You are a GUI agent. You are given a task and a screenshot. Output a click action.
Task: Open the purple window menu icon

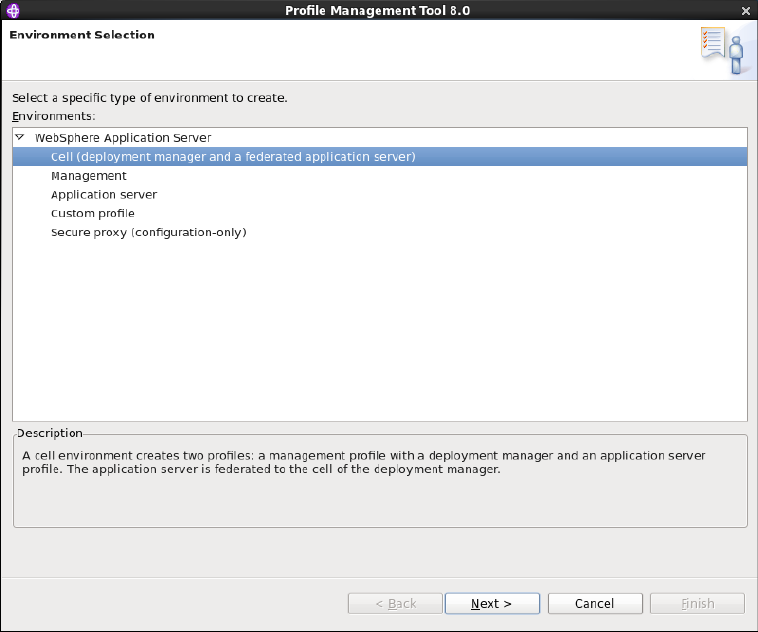13,10
